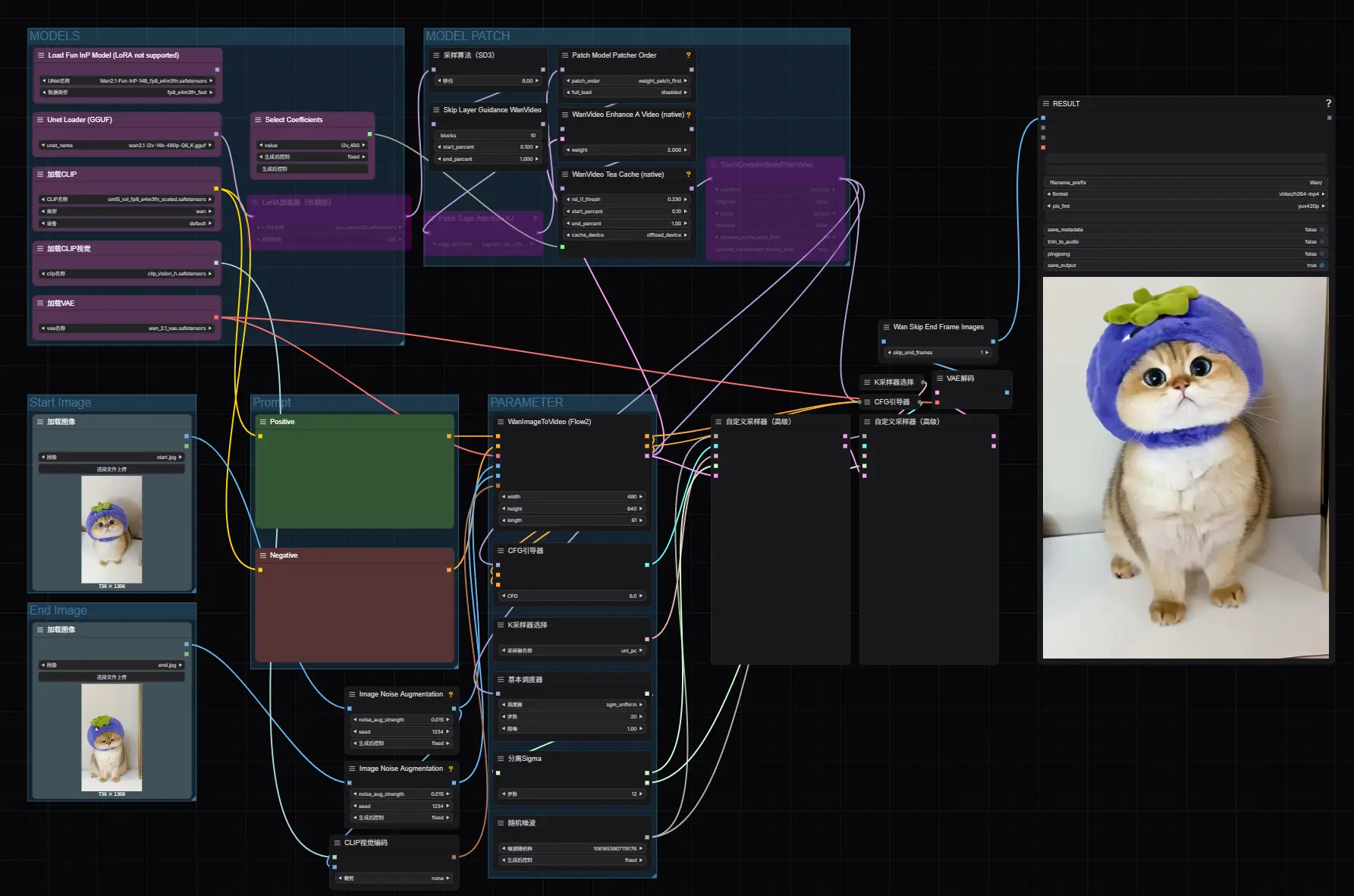Open menu icon of Select Coefficients node

tap(258, 120)
